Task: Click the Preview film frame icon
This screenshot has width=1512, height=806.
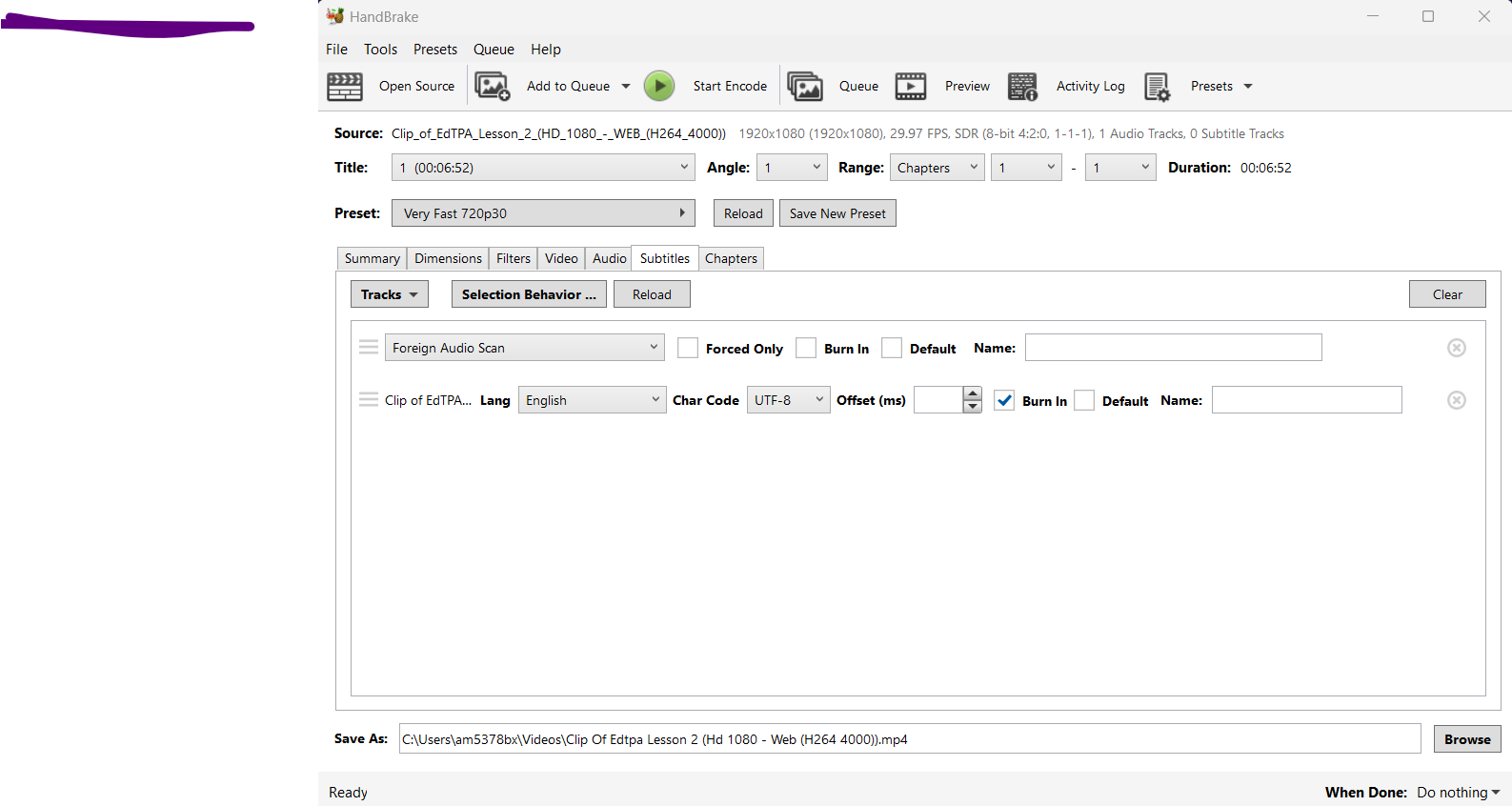Action: click(x=911, y=87)
